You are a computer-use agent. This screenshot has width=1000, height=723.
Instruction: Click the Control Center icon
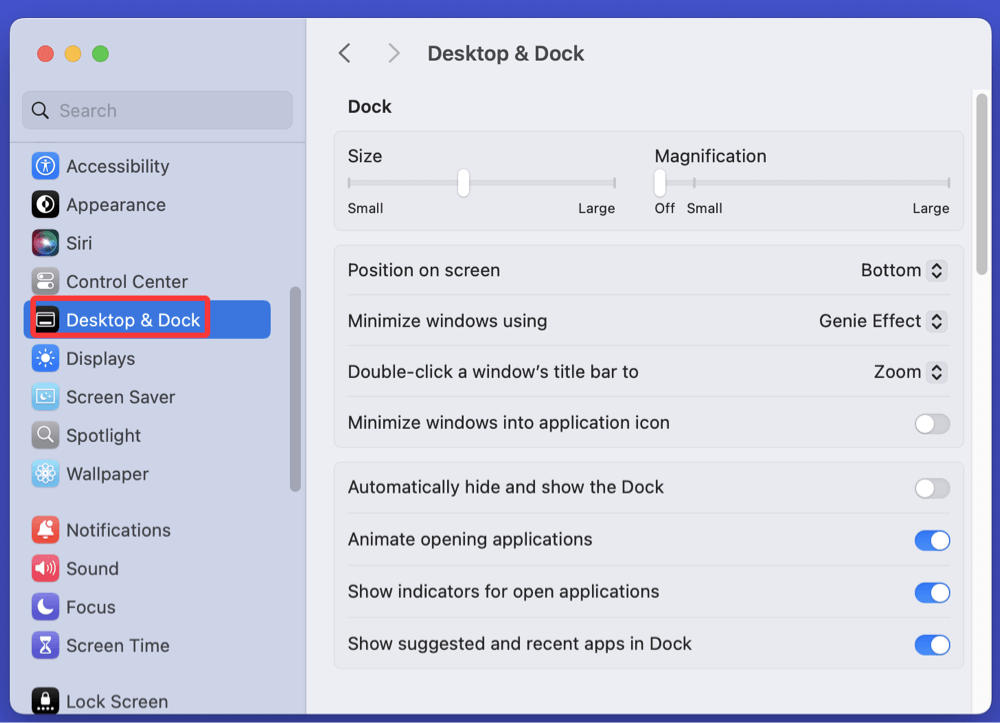(45, 282)
